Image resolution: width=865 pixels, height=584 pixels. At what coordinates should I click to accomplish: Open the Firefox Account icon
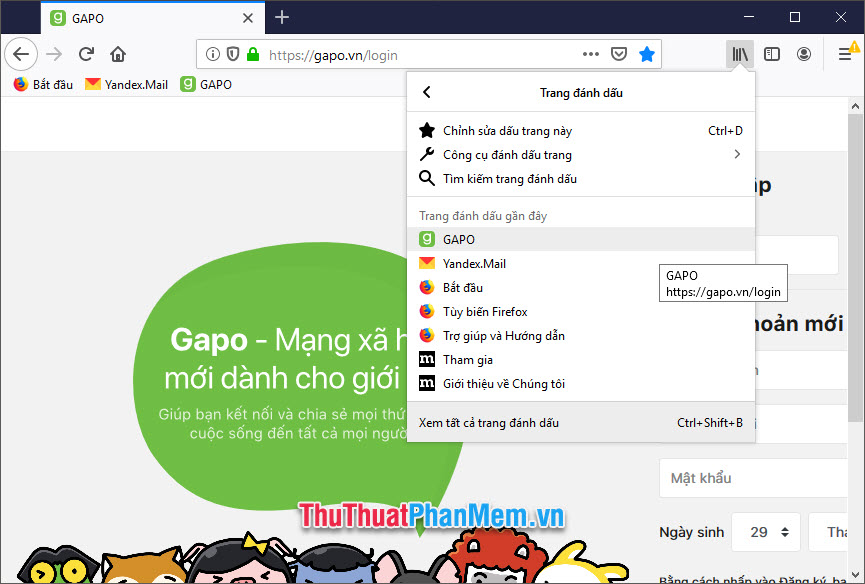804,54
